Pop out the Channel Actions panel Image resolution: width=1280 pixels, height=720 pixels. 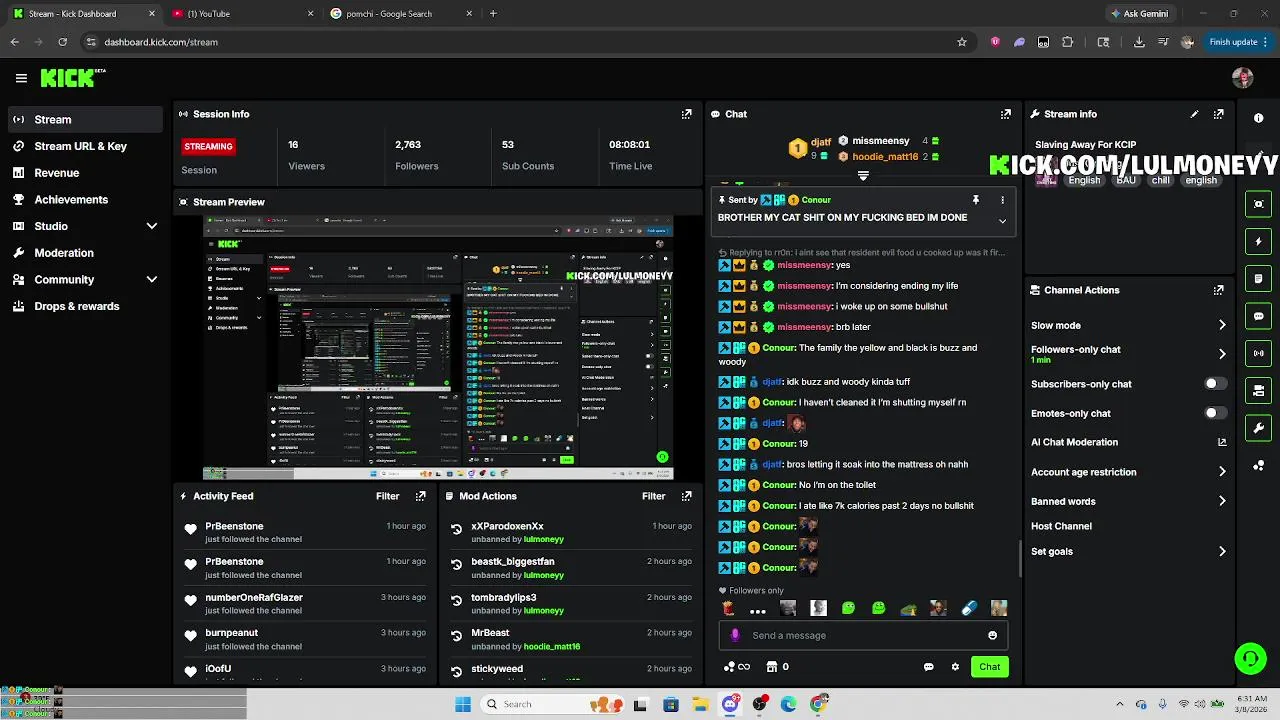coord(1218,290)
